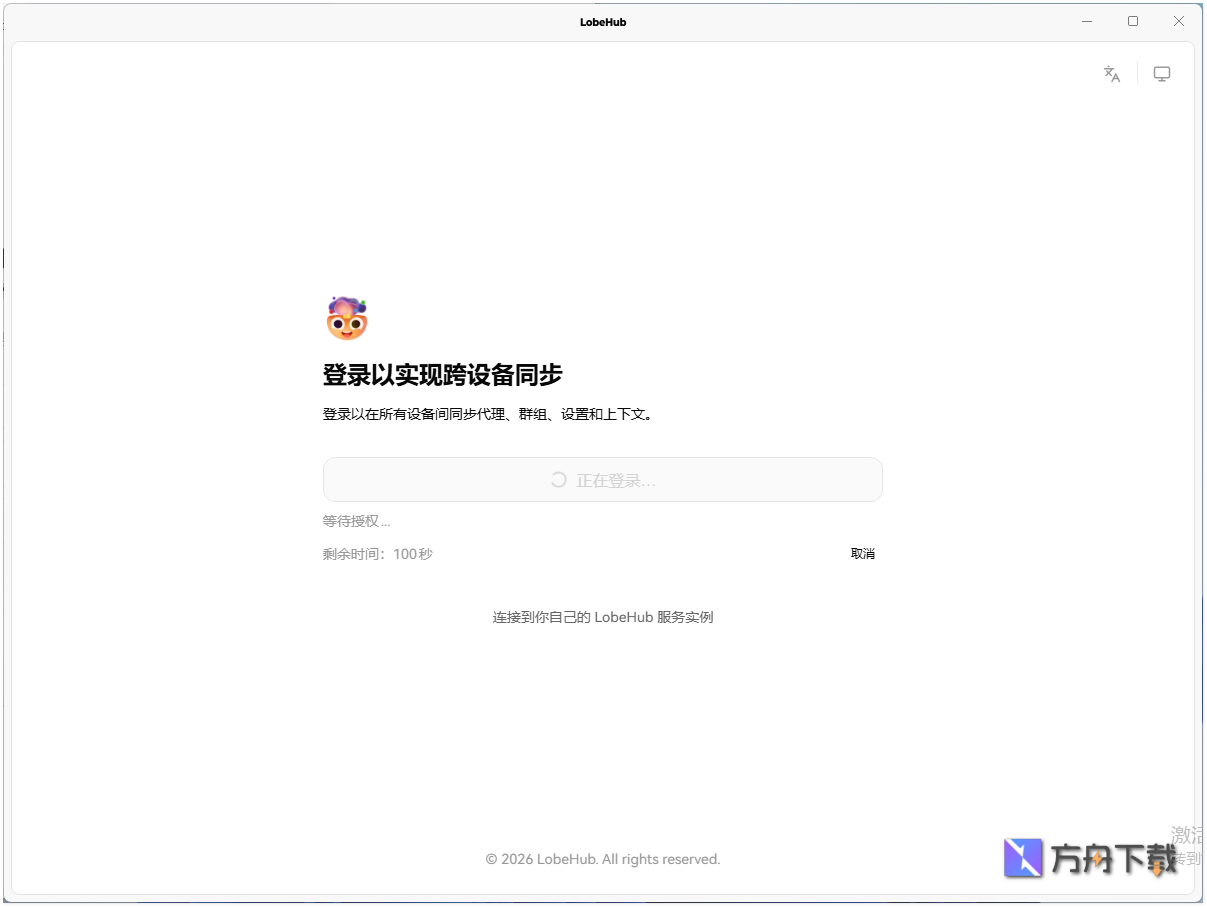Click the LobeHub title bar label
The height and width of the screenshot is (907, 1207).
(602, 21)
